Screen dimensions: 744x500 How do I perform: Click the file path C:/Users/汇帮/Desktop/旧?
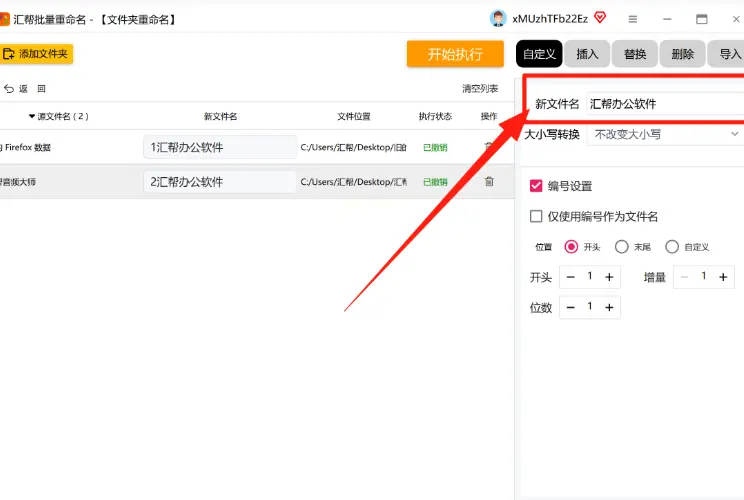click(x=353, y=148)
